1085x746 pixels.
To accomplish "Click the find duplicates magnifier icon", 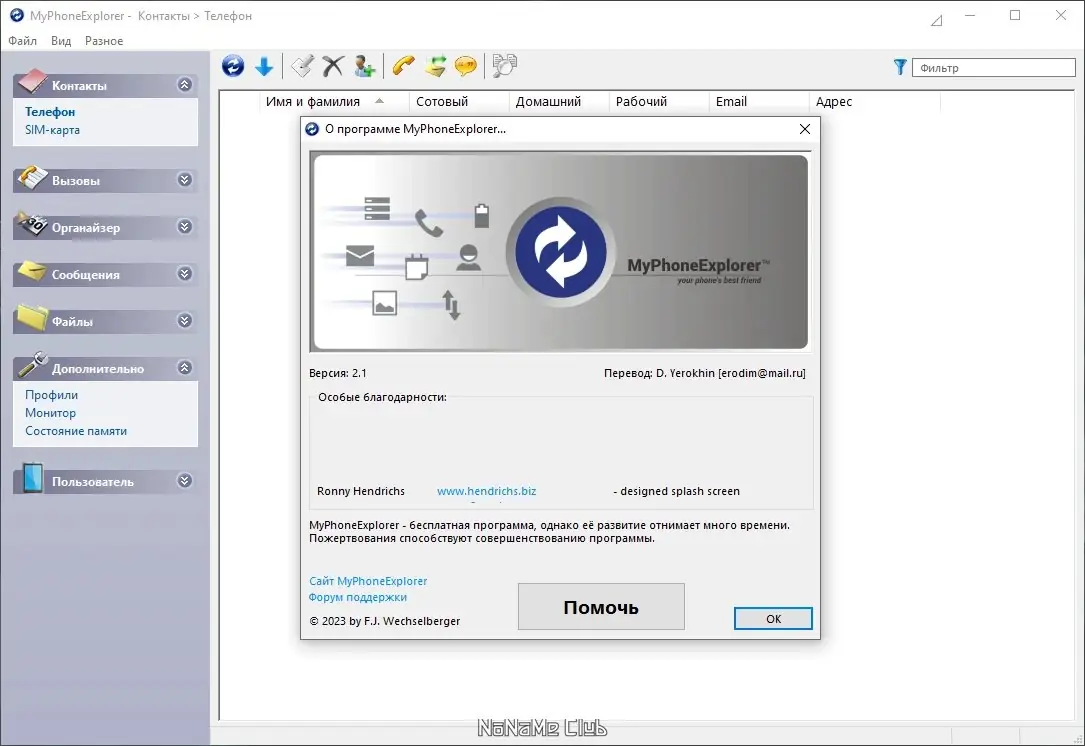I will point(504,66).
